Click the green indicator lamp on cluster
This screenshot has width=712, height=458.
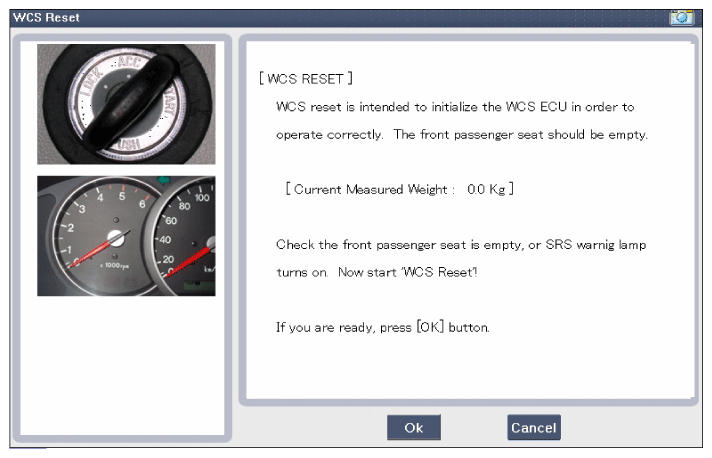(163, 180)
